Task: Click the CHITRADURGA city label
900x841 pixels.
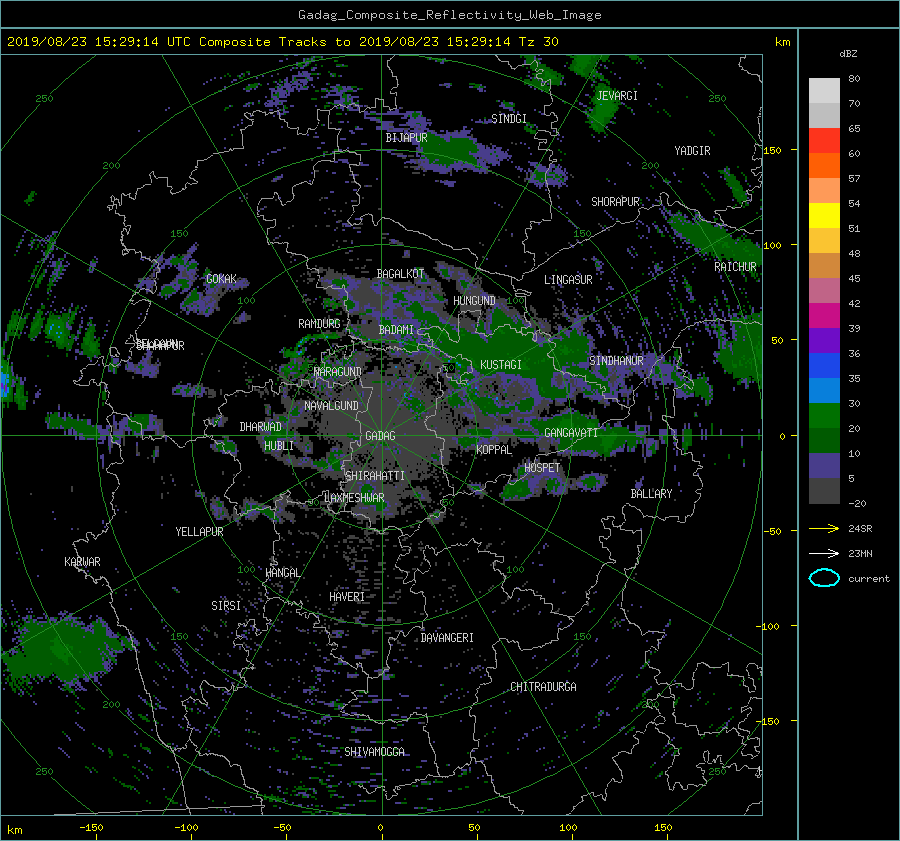Action: tap(543, 687)
